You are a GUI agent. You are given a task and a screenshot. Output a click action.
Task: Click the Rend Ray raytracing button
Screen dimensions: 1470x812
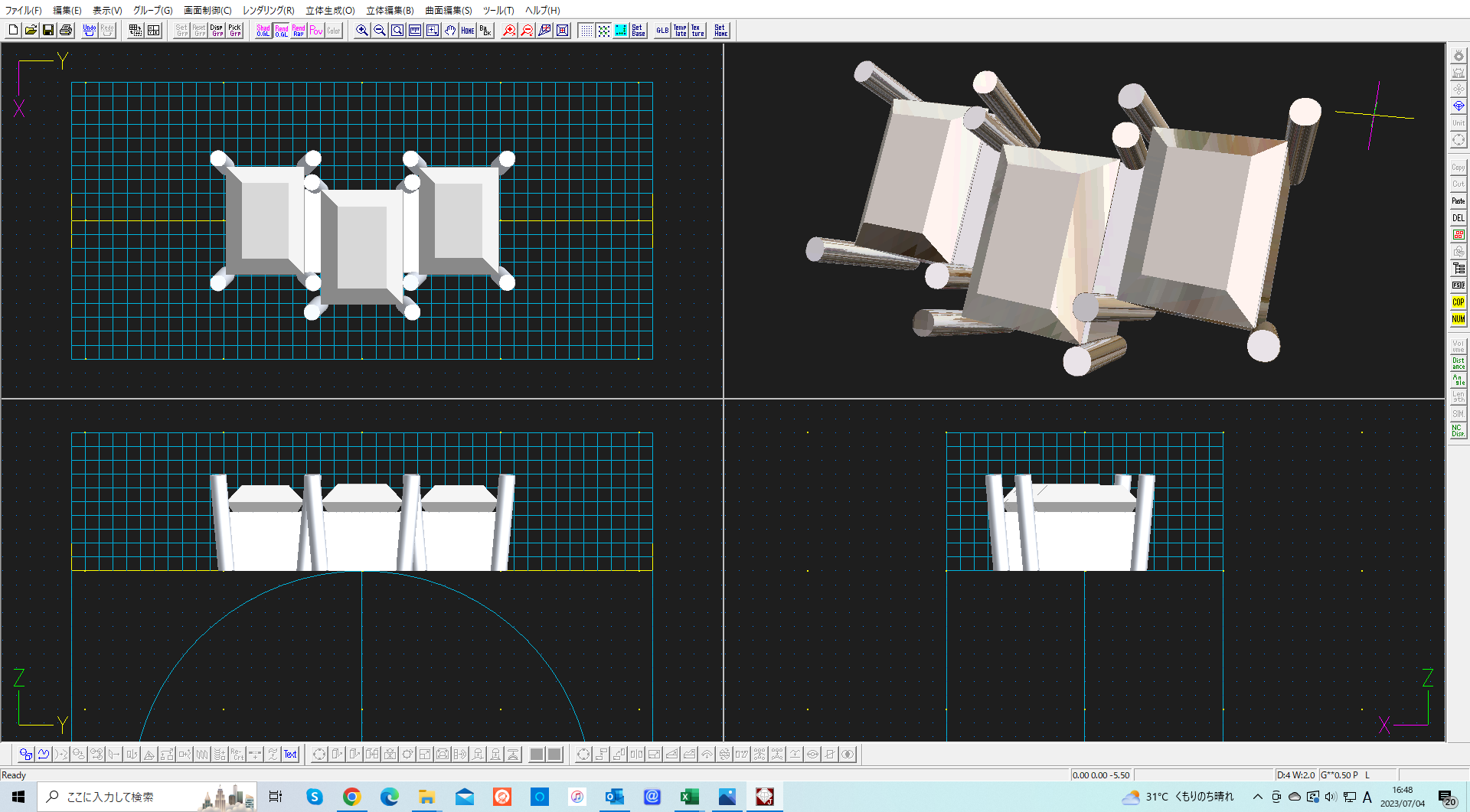(299, 31)
